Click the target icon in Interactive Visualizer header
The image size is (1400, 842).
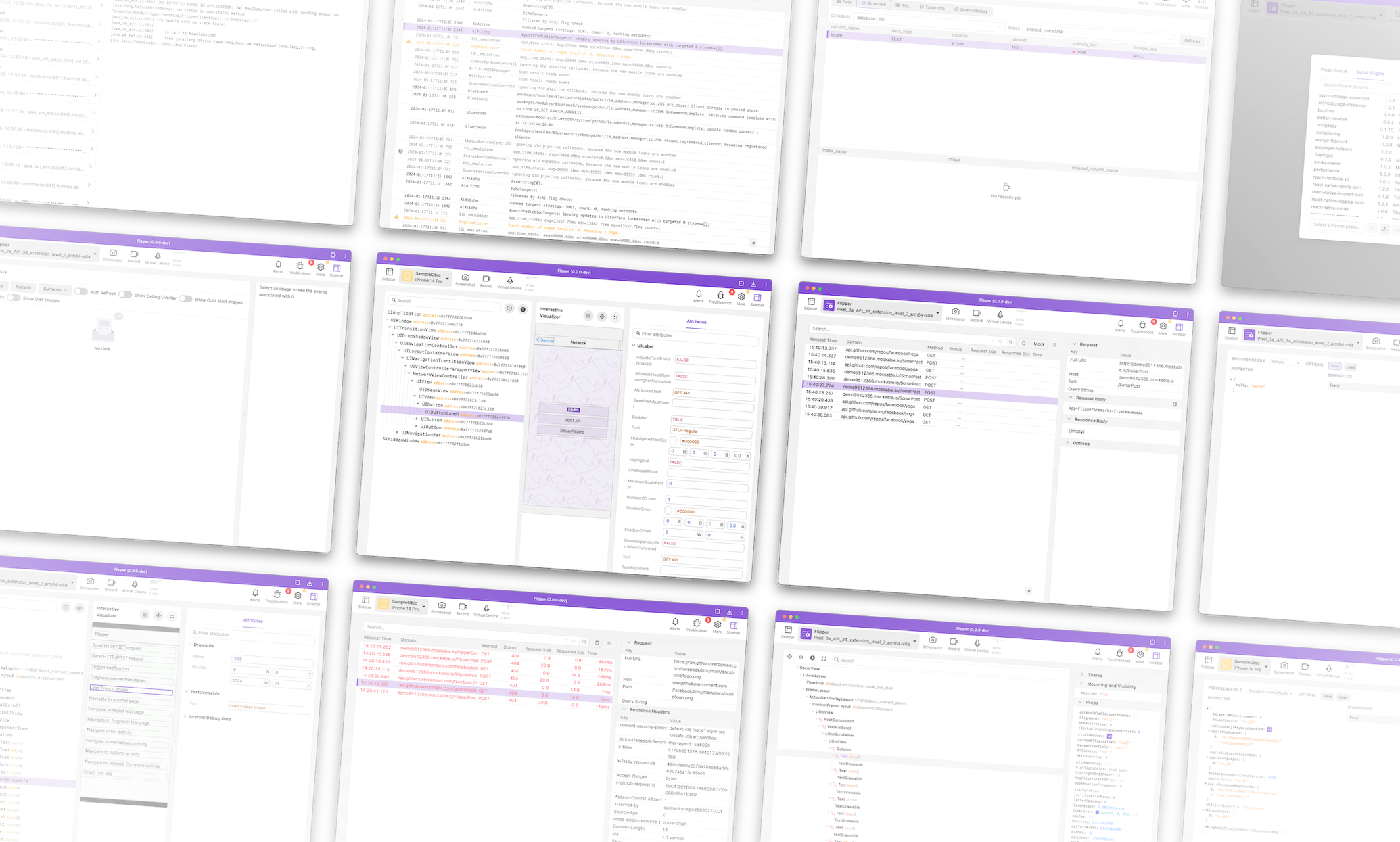pos(602,317)
